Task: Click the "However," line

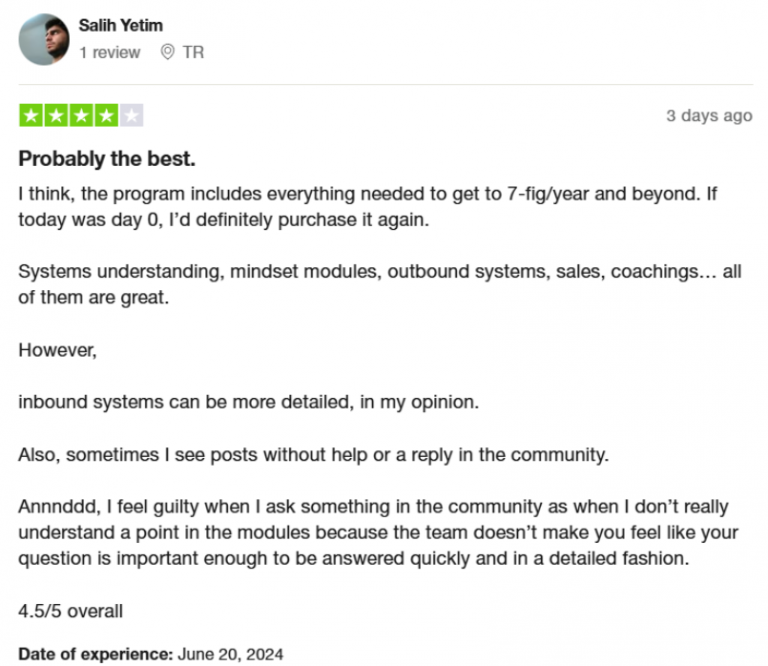Action: coord(58,350)
